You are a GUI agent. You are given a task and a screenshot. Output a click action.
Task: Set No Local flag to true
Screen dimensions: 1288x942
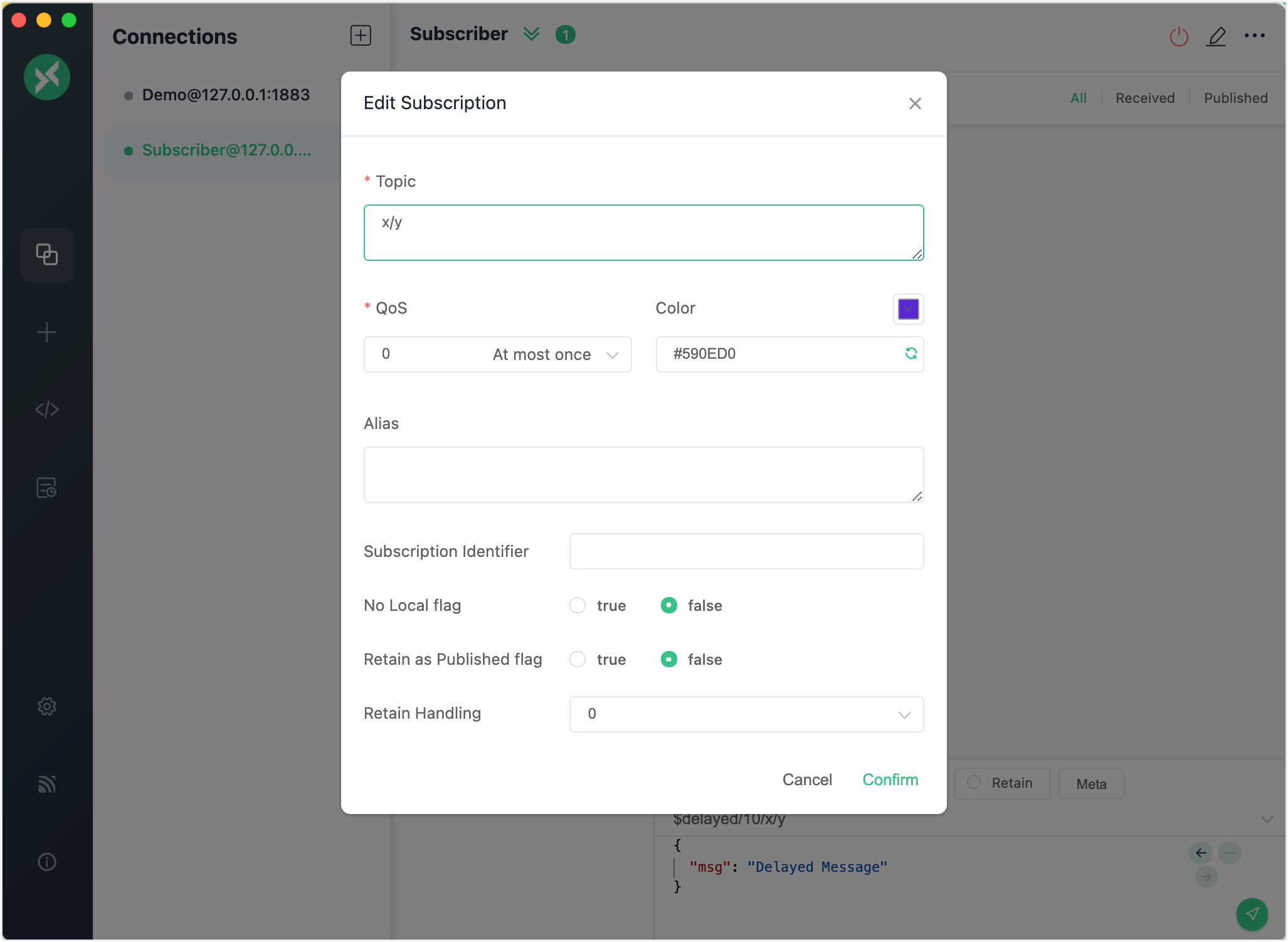pyautogui.click(x=578, y=605)
